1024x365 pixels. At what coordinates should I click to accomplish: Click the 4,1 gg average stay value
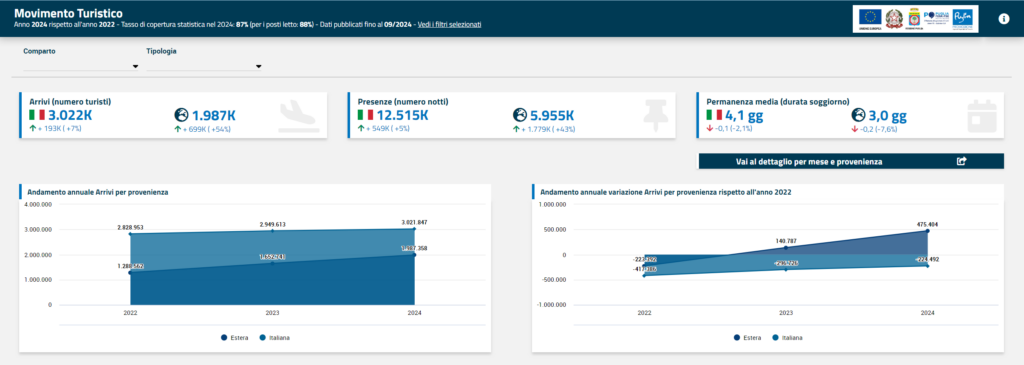[x=744, y=116]
